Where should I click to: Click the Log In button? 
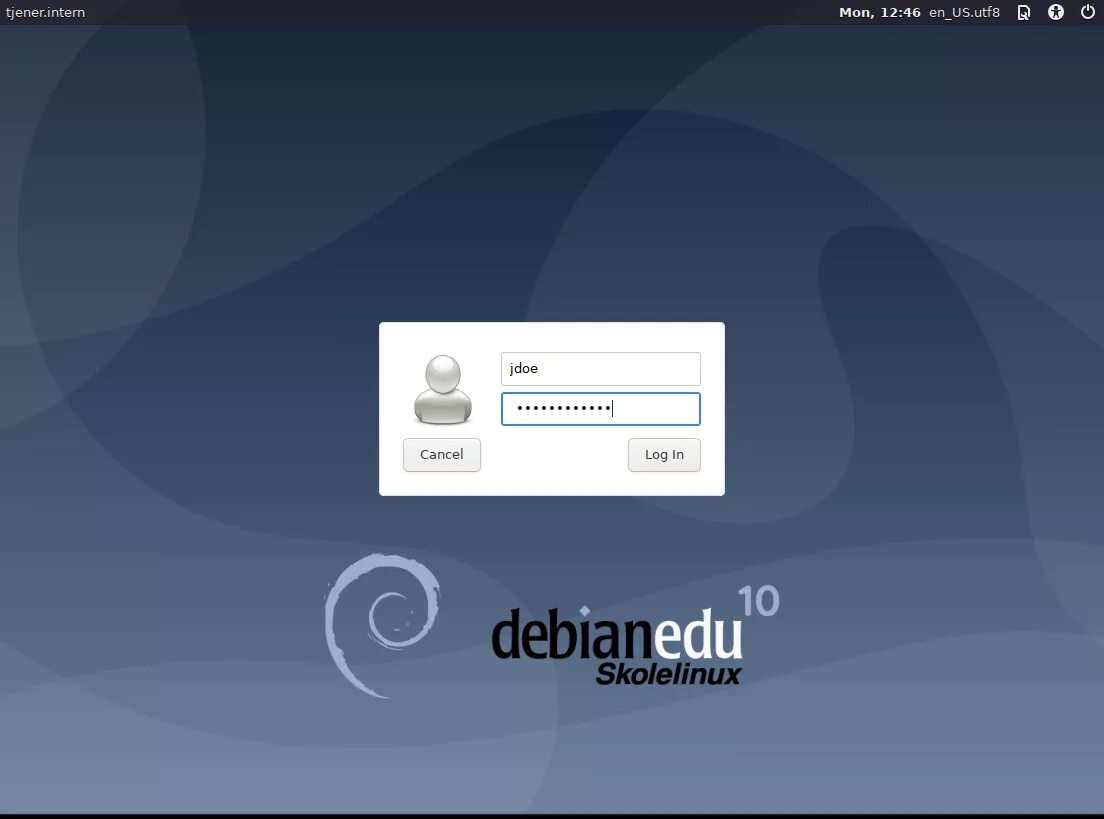[x=664, y=455]
